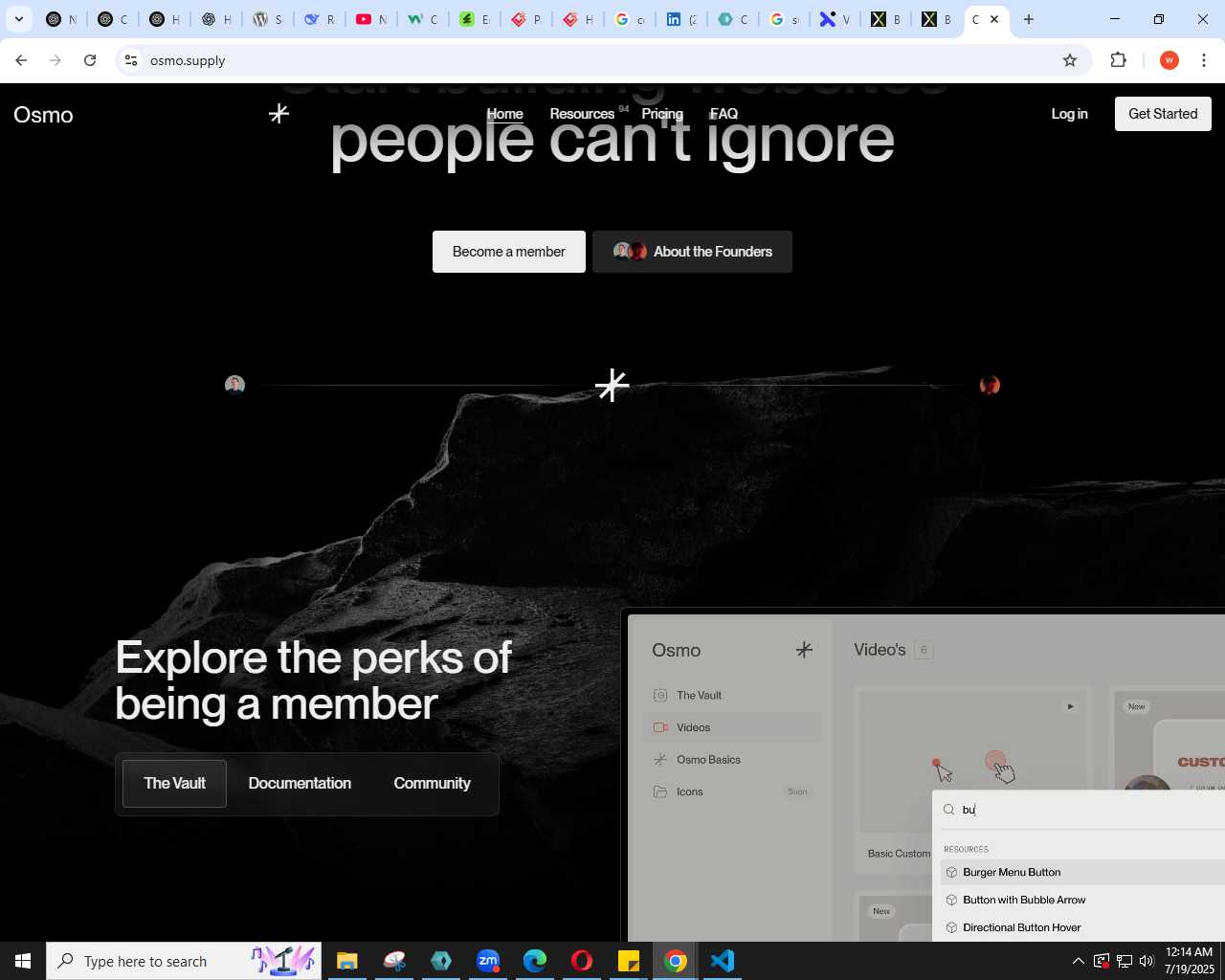Image resolution: width=1225 pixels, height=980 pixels.
Task: Click the site information icon in address bar
Action: [x=132, y=60]
